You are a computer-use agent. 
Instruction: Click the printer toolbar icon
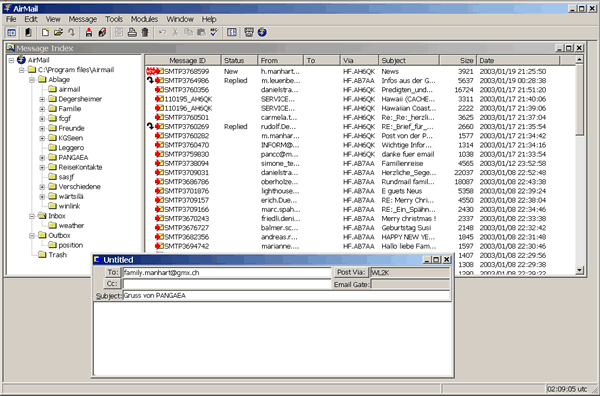coord(132,33)
